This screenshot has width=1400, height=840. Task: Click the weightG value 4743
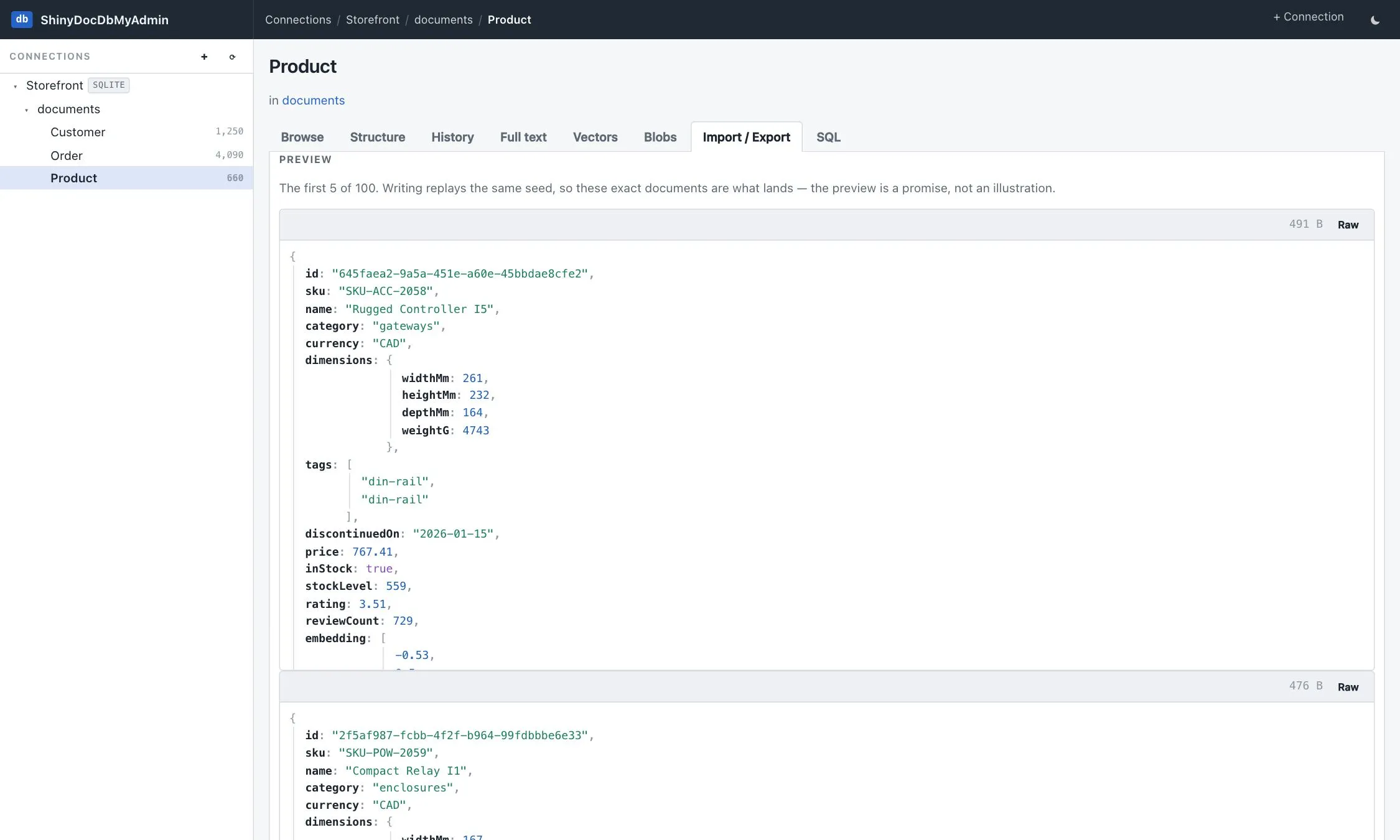click(x=476, y=431)
